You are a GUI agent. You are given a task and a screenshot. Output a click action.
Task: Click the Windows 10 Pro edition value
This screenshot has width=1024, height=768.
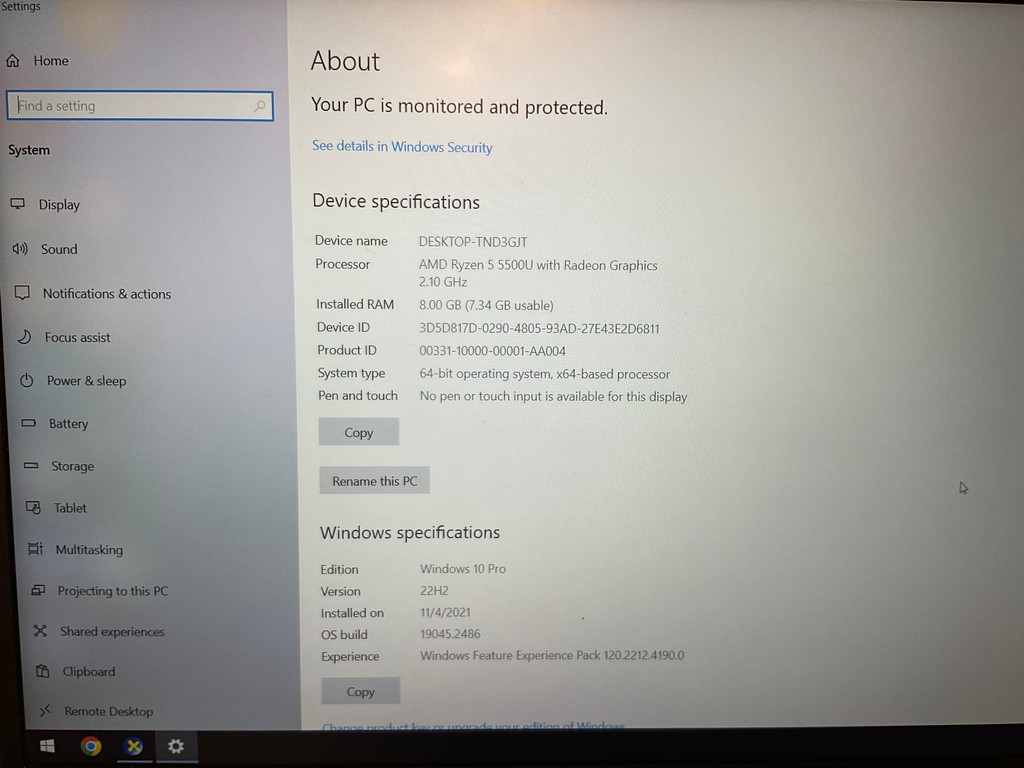point(463,569)
